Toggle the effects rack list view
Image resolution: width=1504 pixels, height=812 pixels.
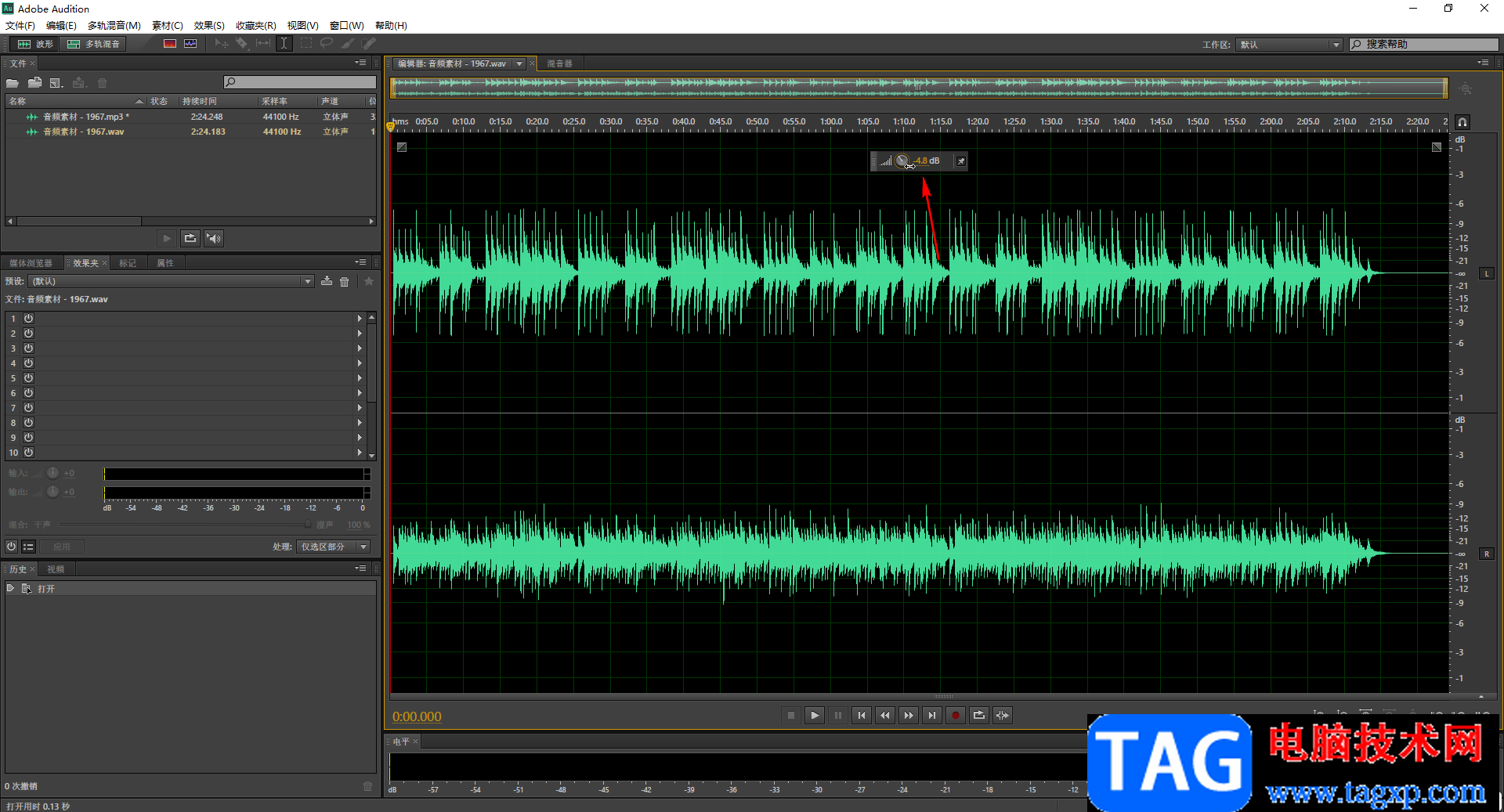(28, 547)
